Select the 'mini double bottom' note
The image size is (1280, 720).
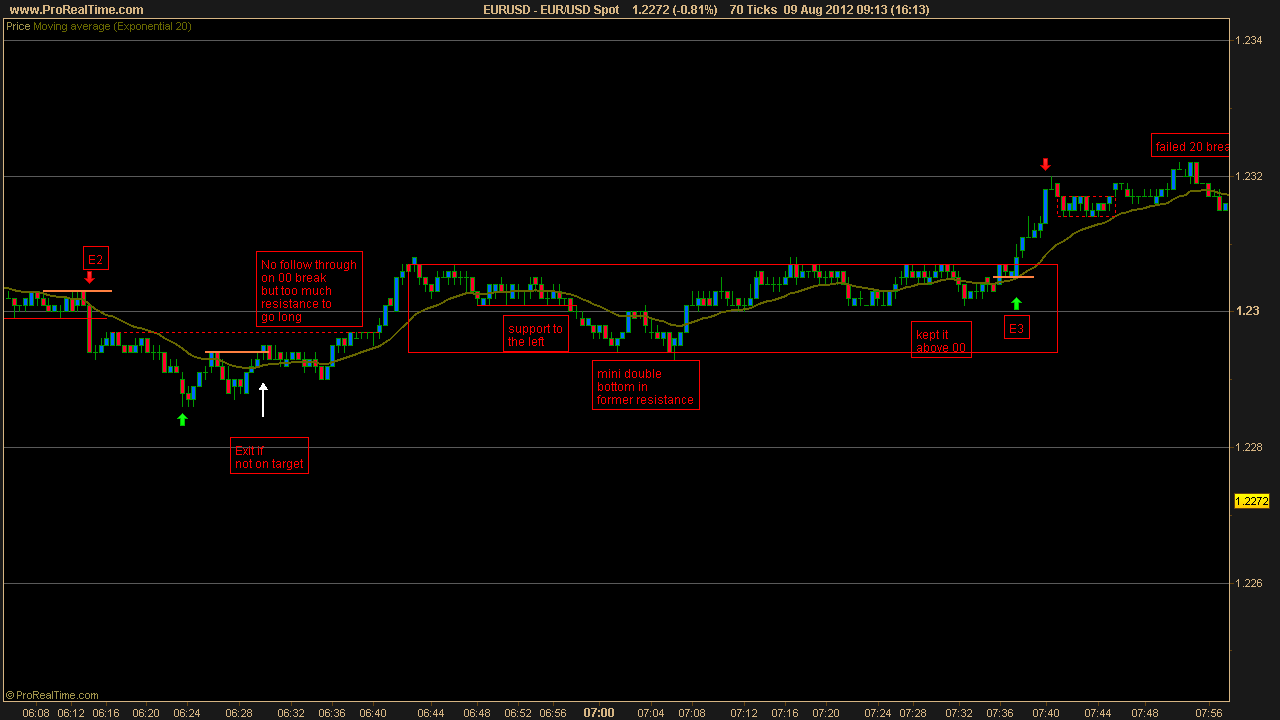(x=646, y=386)
